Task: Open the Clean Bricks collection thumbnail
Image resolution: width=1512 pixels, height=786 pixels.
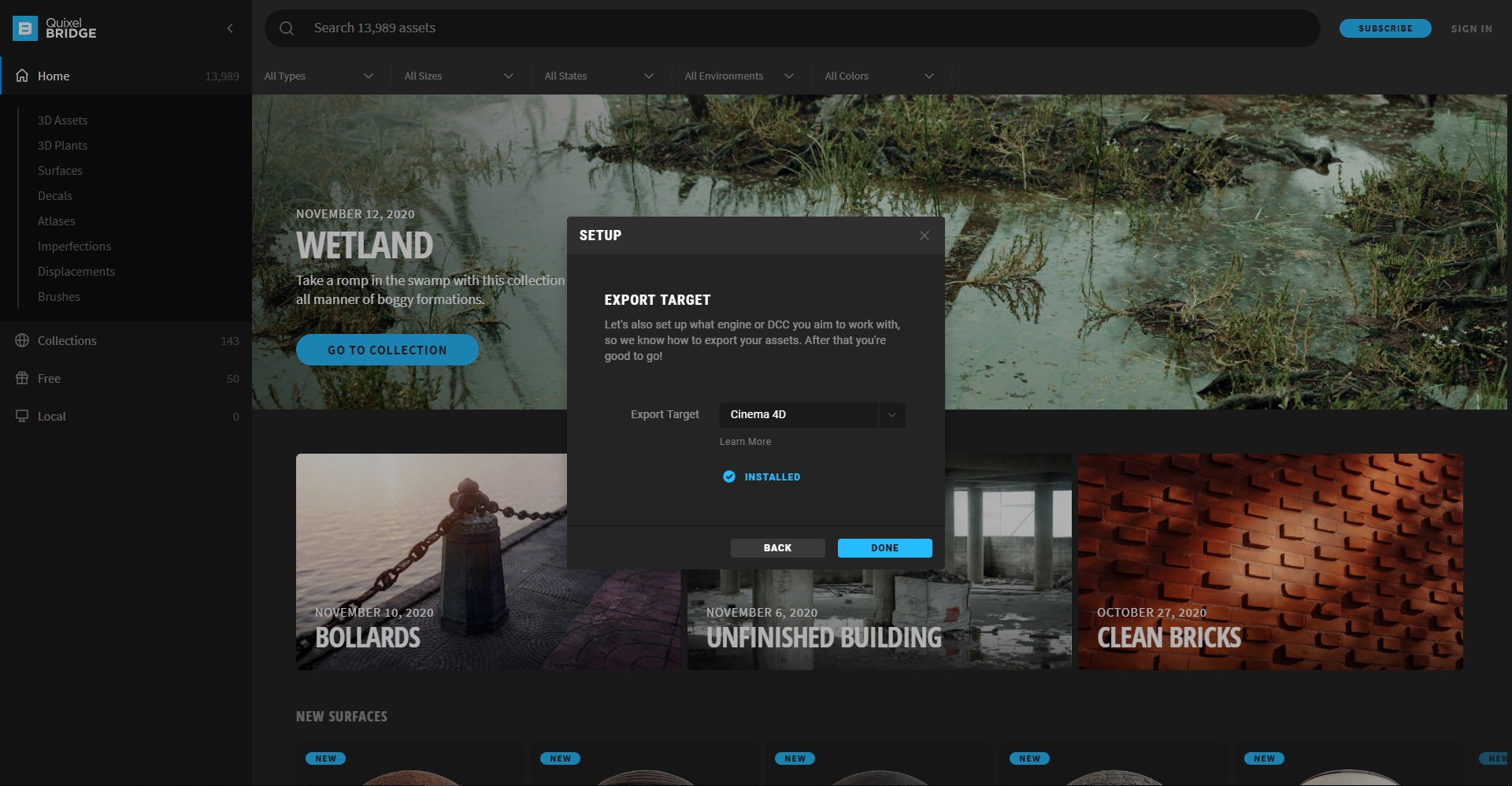Action: [1269, 562]
